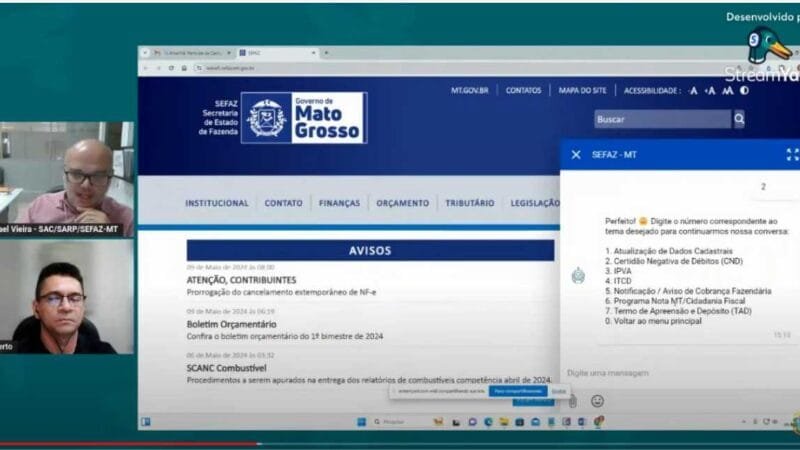The width and height of the screenshot is (800, 450).
Task: Click the Ocultar link in sharing bar
Action: tap(559, 391)
